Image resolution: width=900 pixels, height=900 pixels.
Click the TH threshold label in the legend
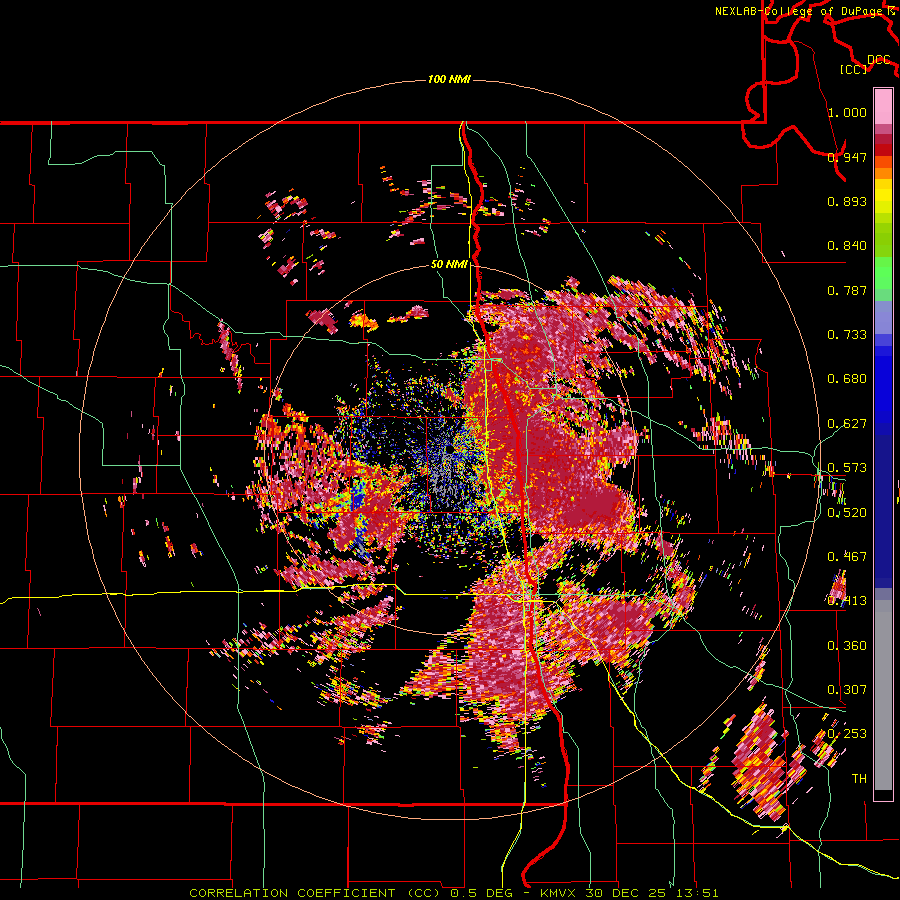pos(859,779)
